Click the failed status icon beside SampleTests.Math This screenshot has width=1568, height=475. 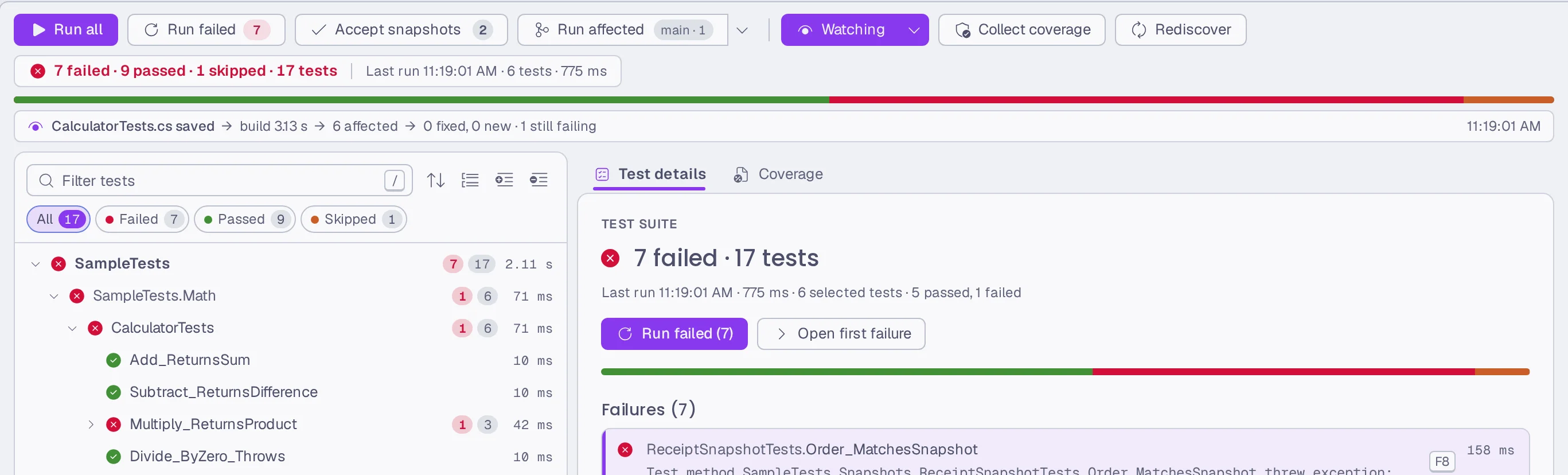[x=77, y=296]
